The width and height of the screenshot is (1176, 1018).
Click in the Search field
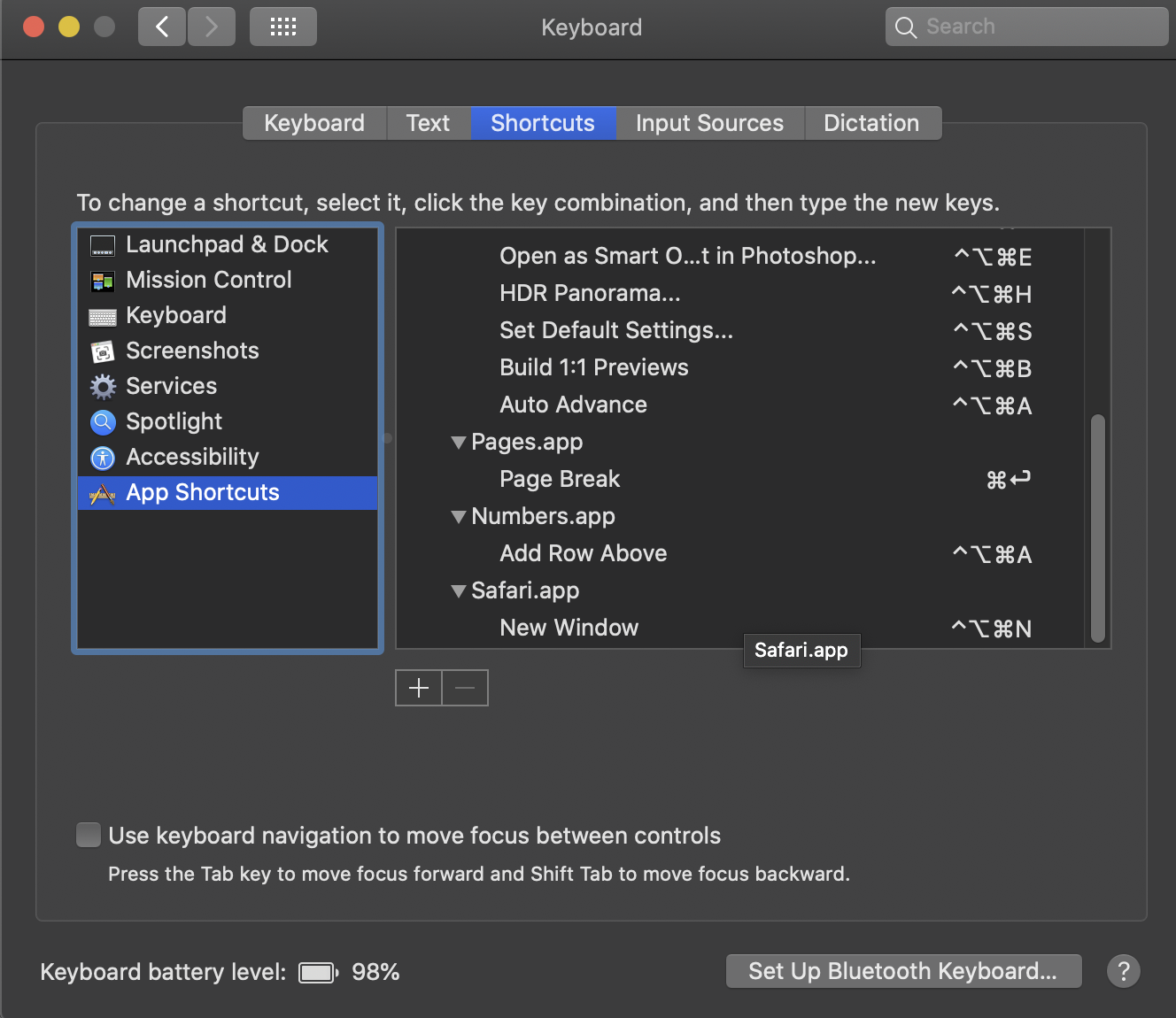click(x=1027, y=27)
